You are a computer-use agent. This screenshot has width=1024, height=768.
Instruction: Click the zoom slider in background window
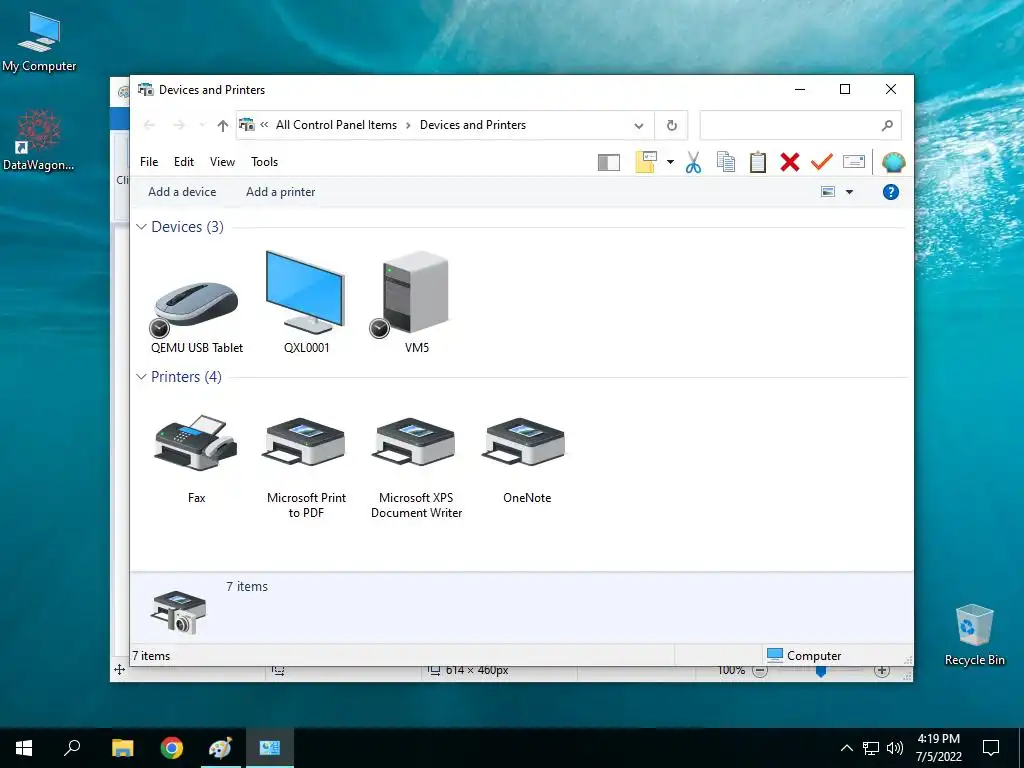(821, 671)
